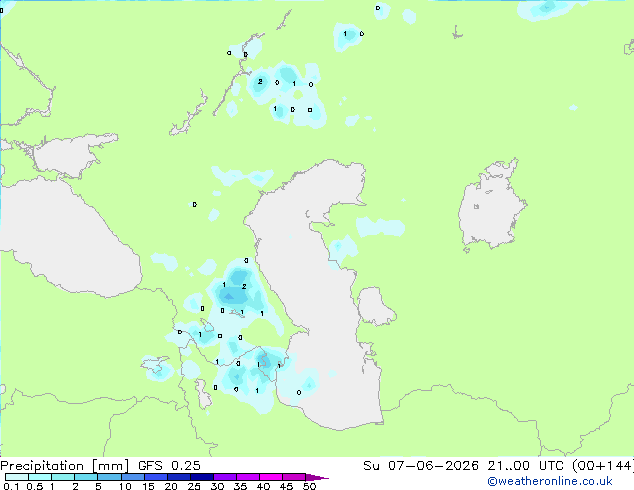Click the 0.1 to 0.5 mm legend swatch
The image size is (634, 490).
pos(17,477)
